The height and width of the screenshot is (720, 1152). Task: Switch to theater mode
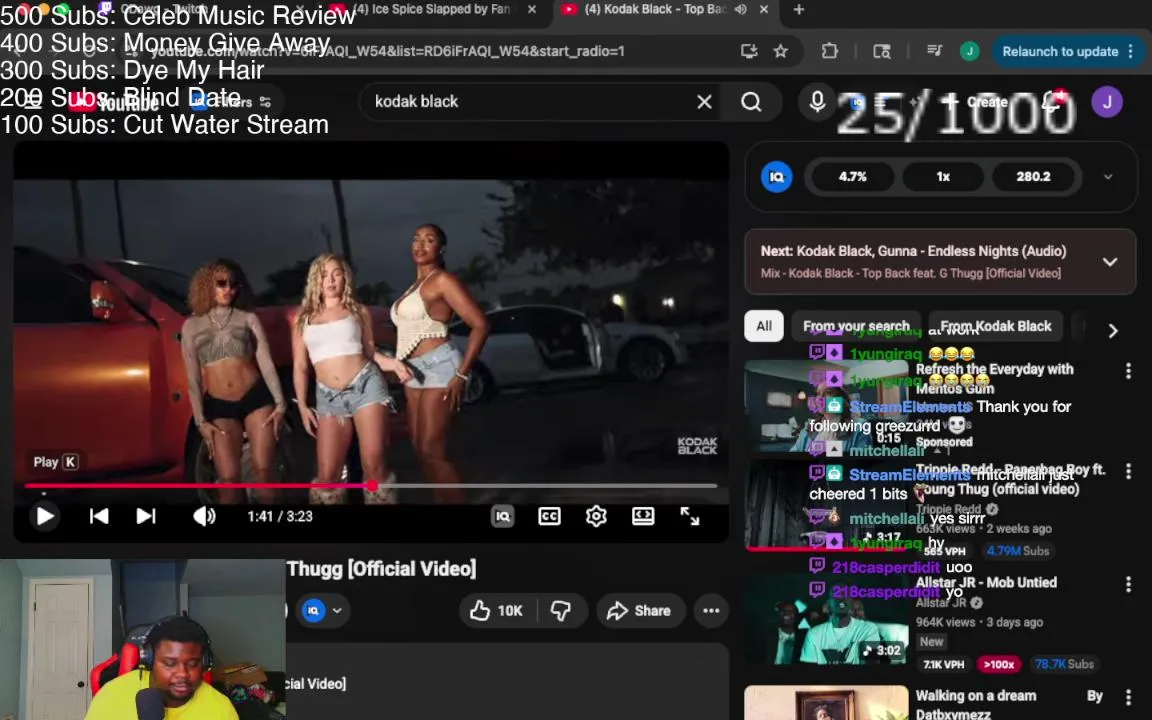tap(643, 516)
